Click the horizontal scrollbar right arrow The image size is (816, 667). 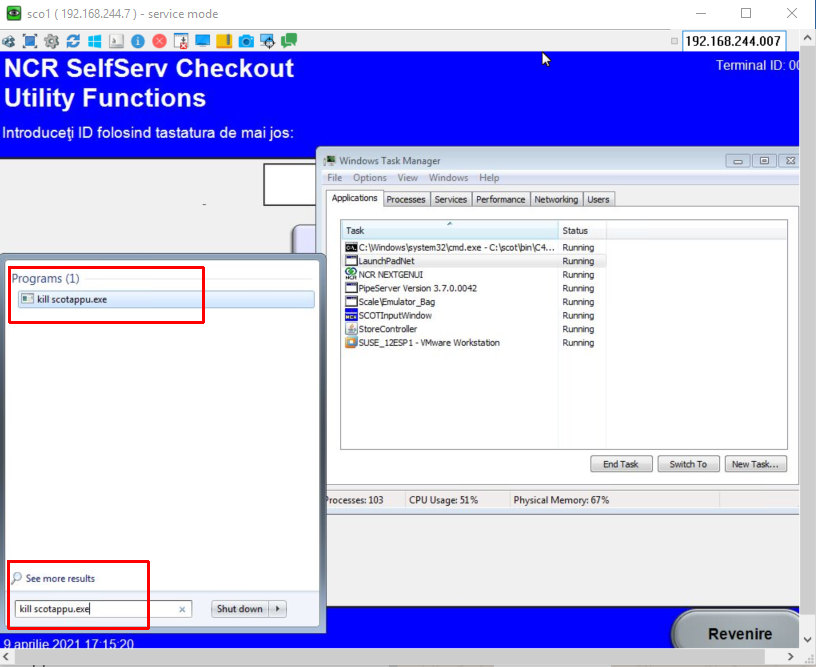point(790,657)
